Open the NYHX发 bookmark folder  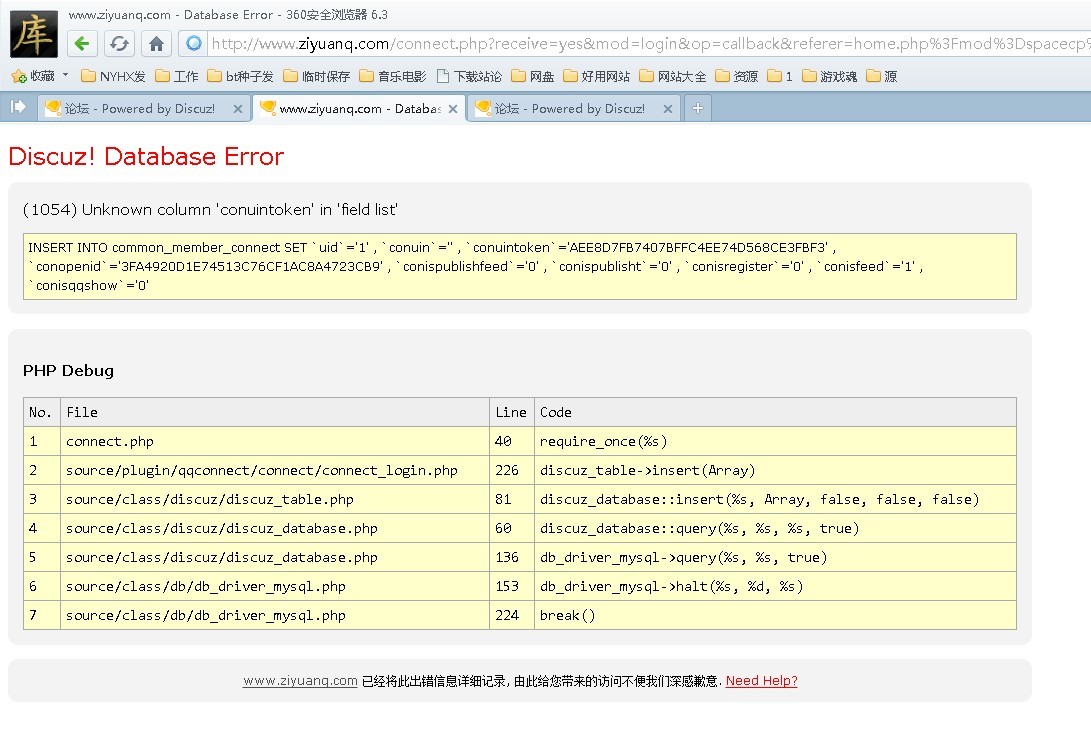coord(113,76)
